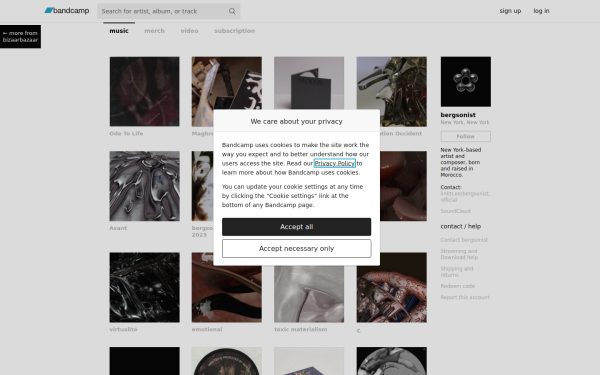Open the virtualité album cover
This screenshot has height=375, width=600.
point(144,287)
